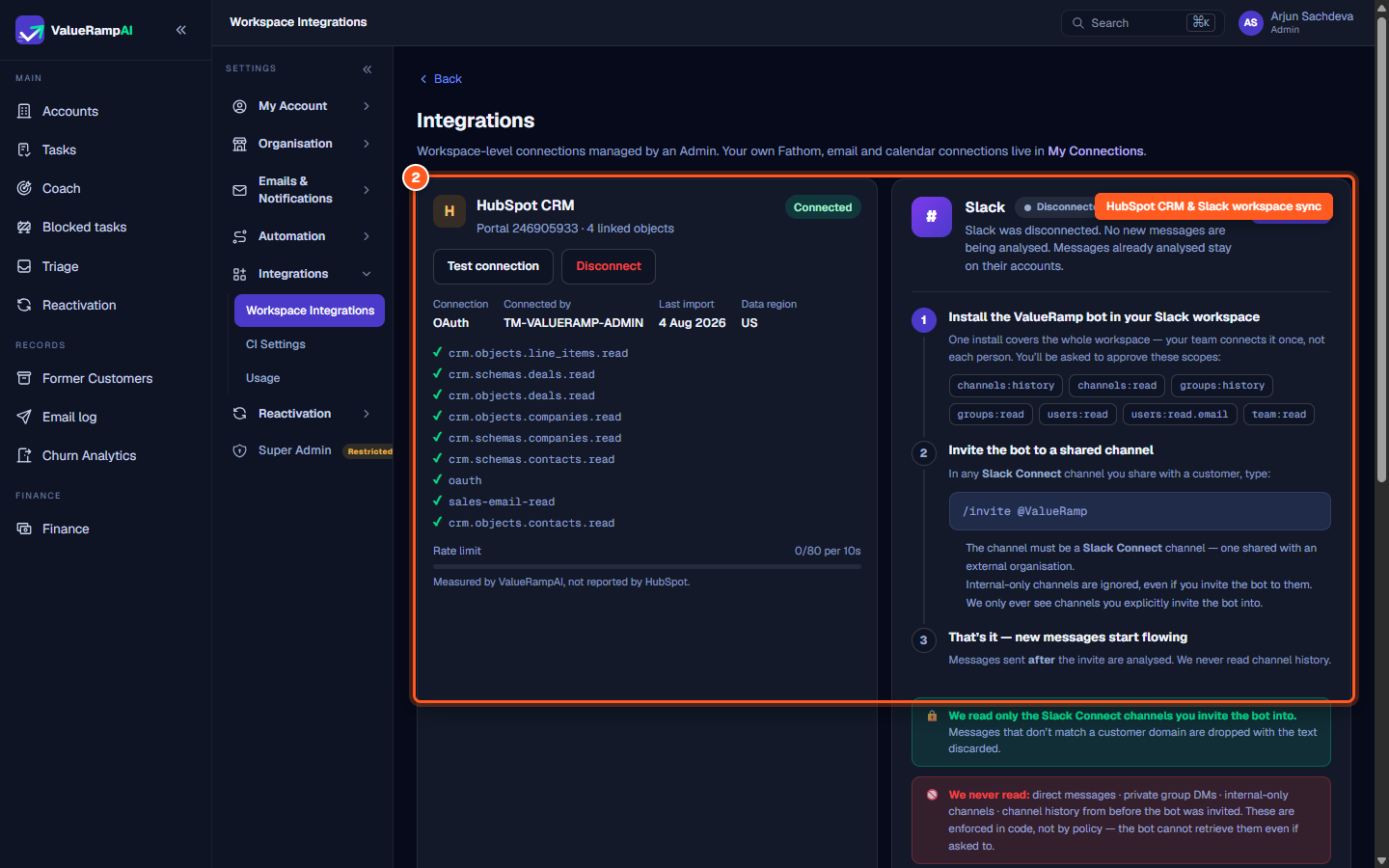Click the 4 Aug 2026 last import value
1389x868 pixels.
tap(692, 323)
